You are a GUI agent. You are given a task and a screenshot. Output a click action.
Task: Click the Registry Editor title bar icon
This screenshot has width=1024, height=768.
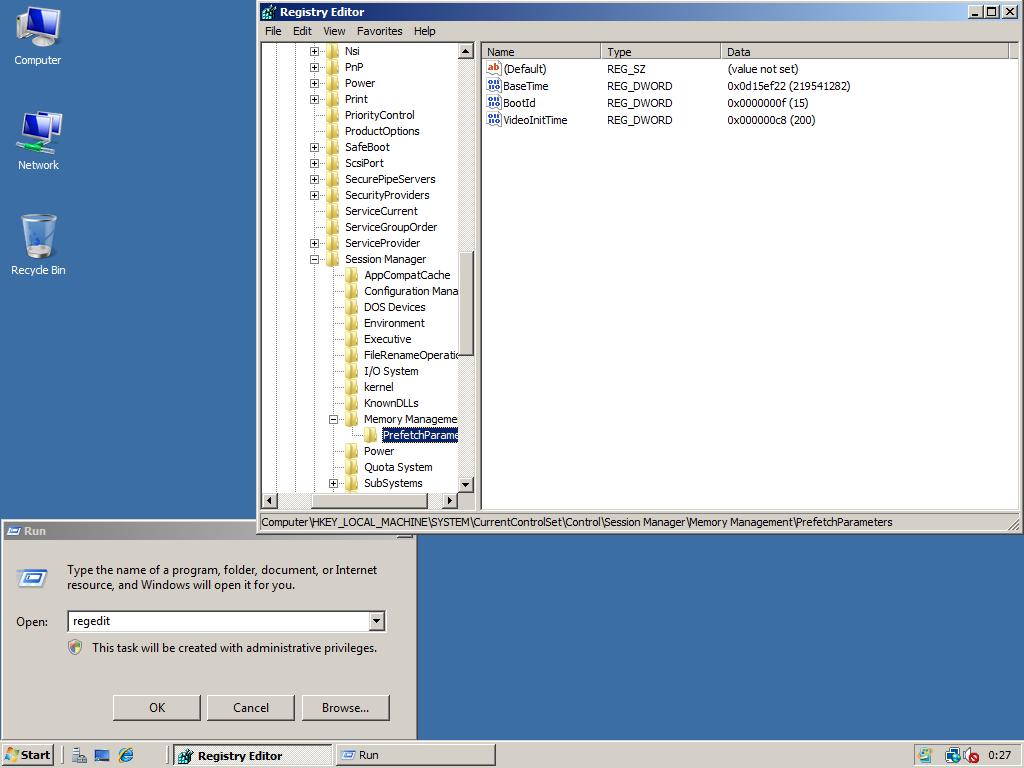tap(268, 12)
